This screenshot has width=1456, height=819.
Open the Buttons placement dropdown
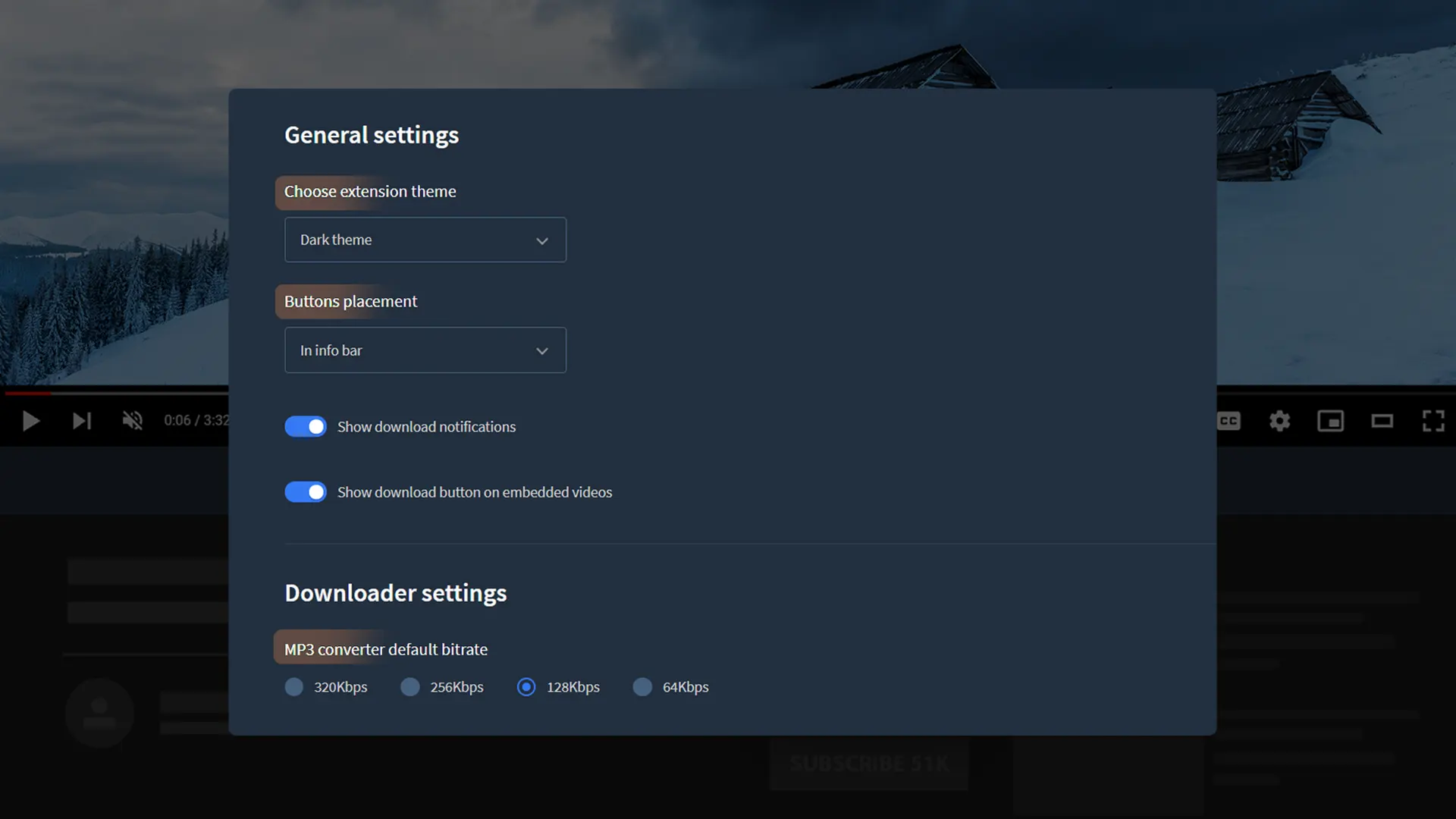425,350
